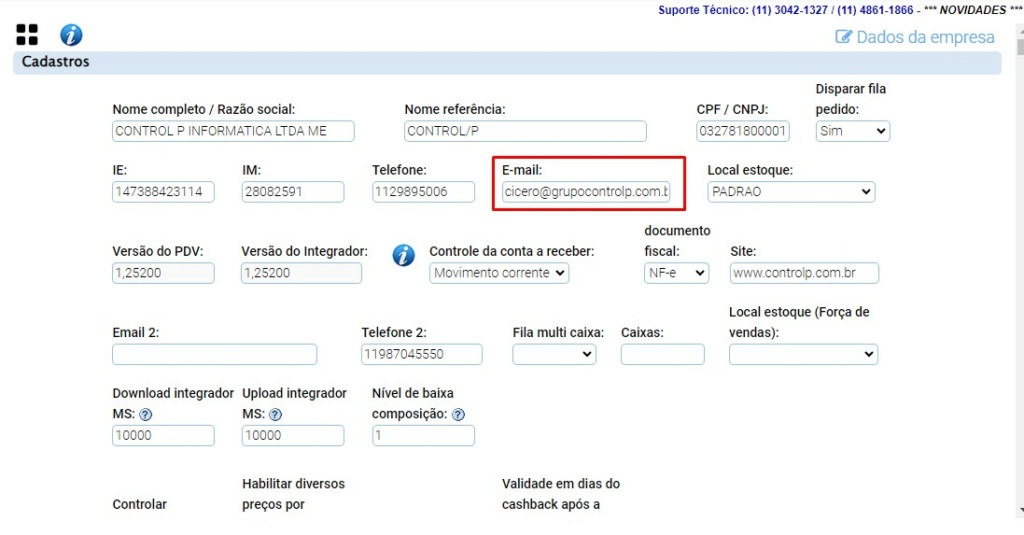Click help icon beside Download integrador MS
Image resolution: width=1024 pixels, height=535 pixels.
[146, 415]
